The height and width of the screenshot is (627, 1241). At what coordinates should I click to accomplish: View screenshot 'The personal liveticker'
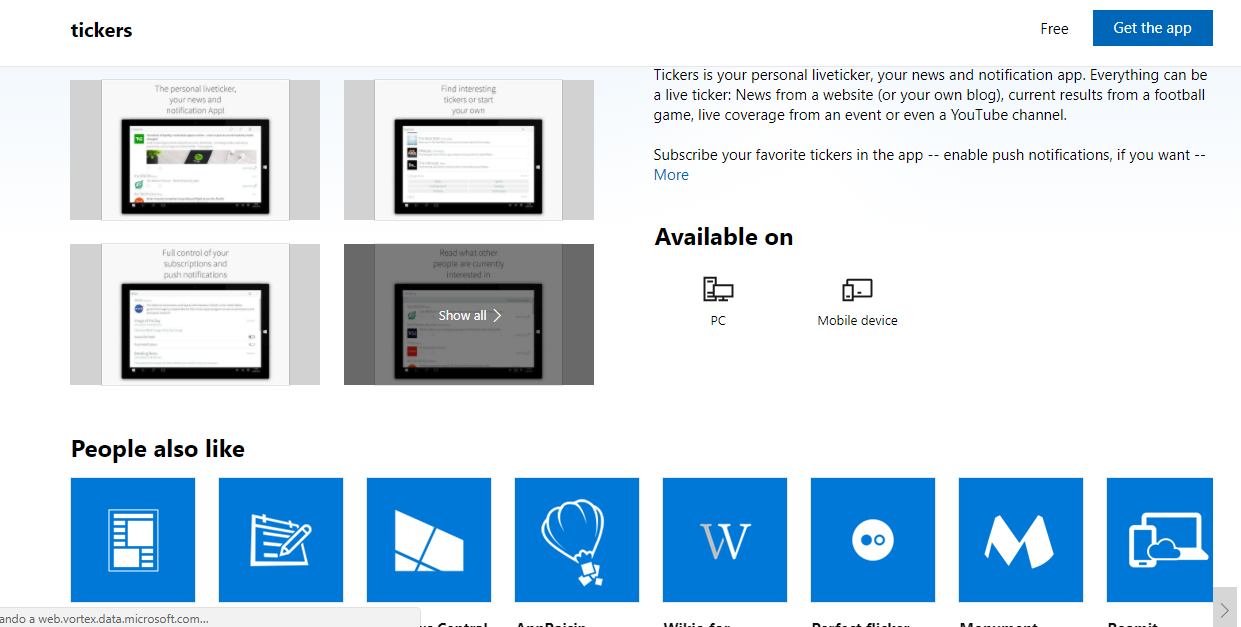(x=195, y=150)
